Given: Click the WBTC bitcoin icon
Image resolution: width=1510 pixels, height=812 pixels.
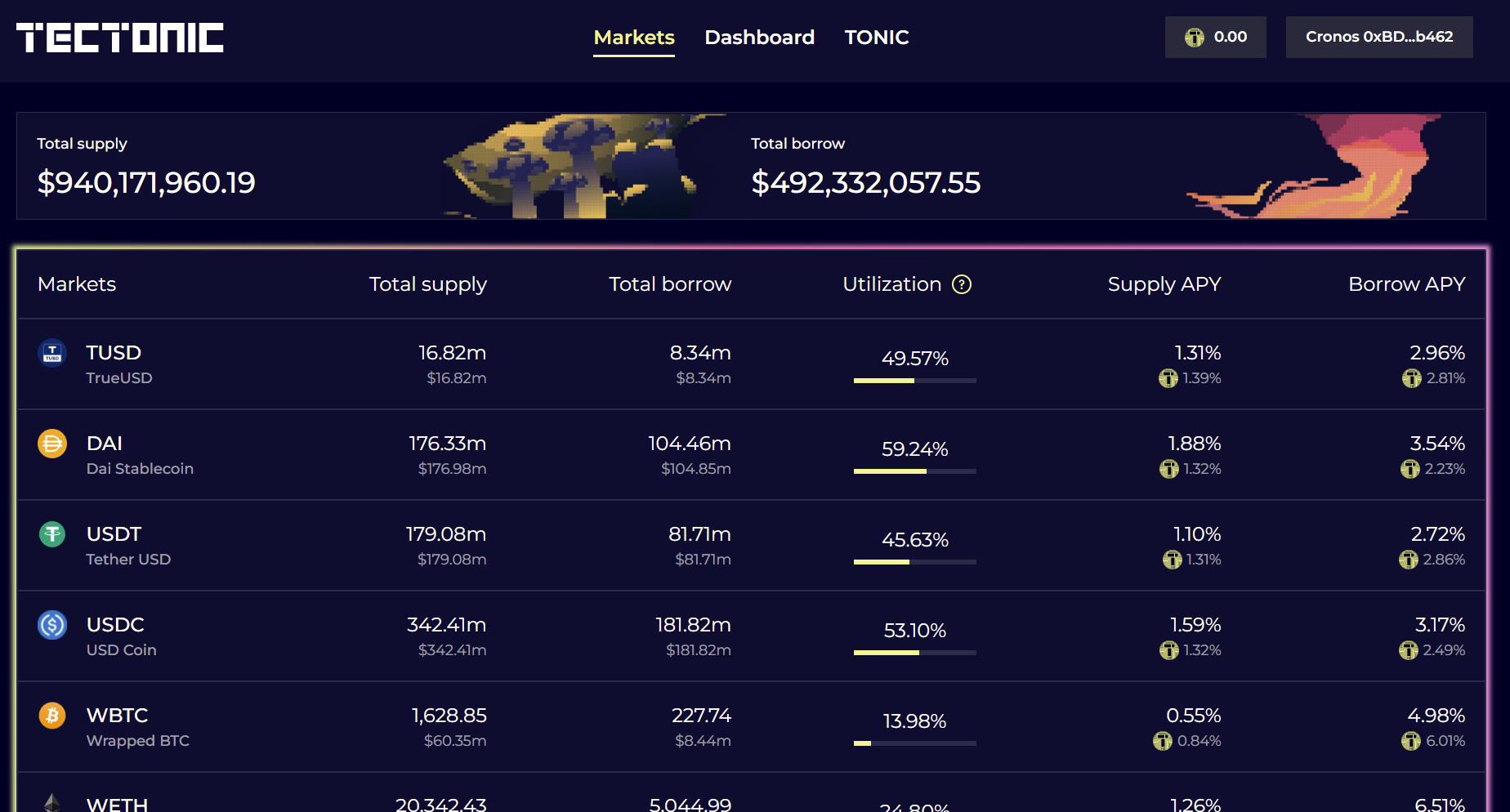Looking at the screenshot, I should coord(52,716).
